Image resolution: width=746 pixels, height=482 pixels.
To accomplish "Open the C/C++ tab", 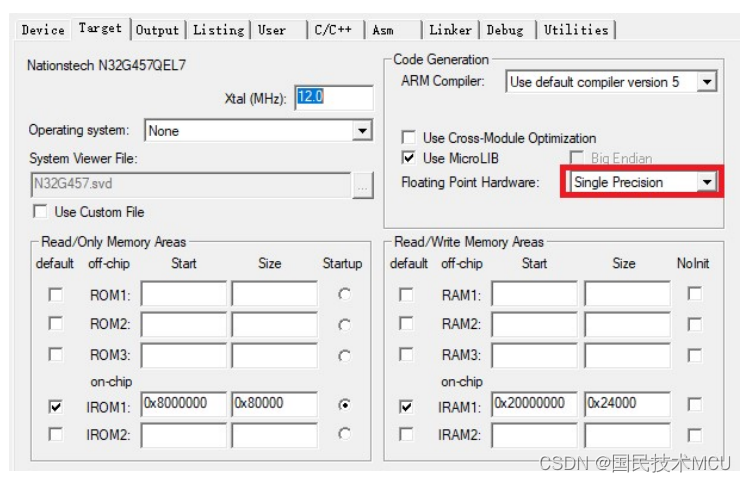I will click(335, 30).
